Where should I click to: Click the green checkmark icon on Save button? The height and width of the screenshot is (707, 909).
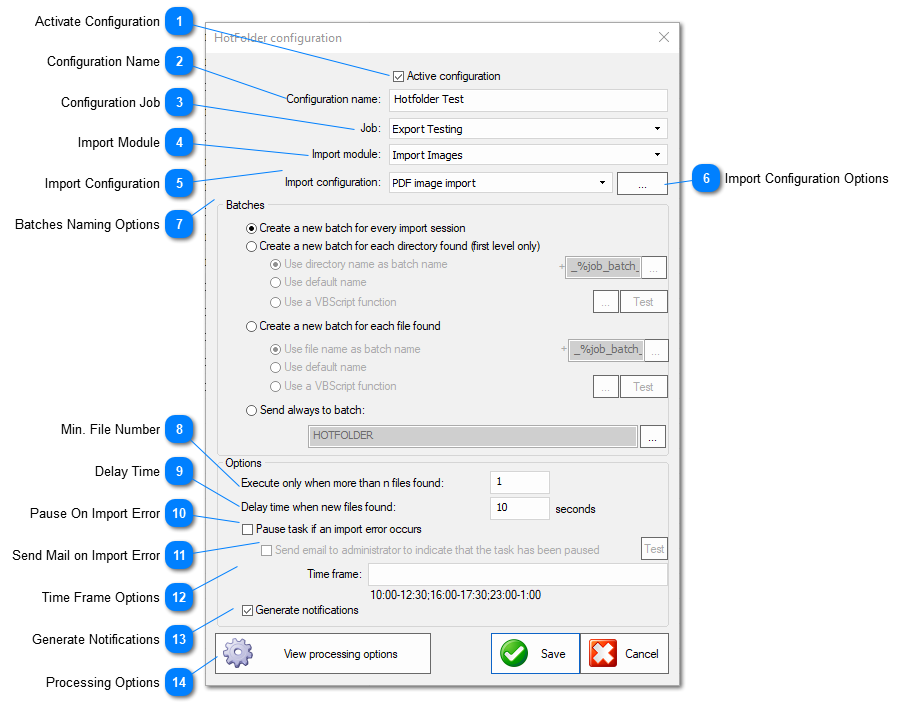coord(514,653)
